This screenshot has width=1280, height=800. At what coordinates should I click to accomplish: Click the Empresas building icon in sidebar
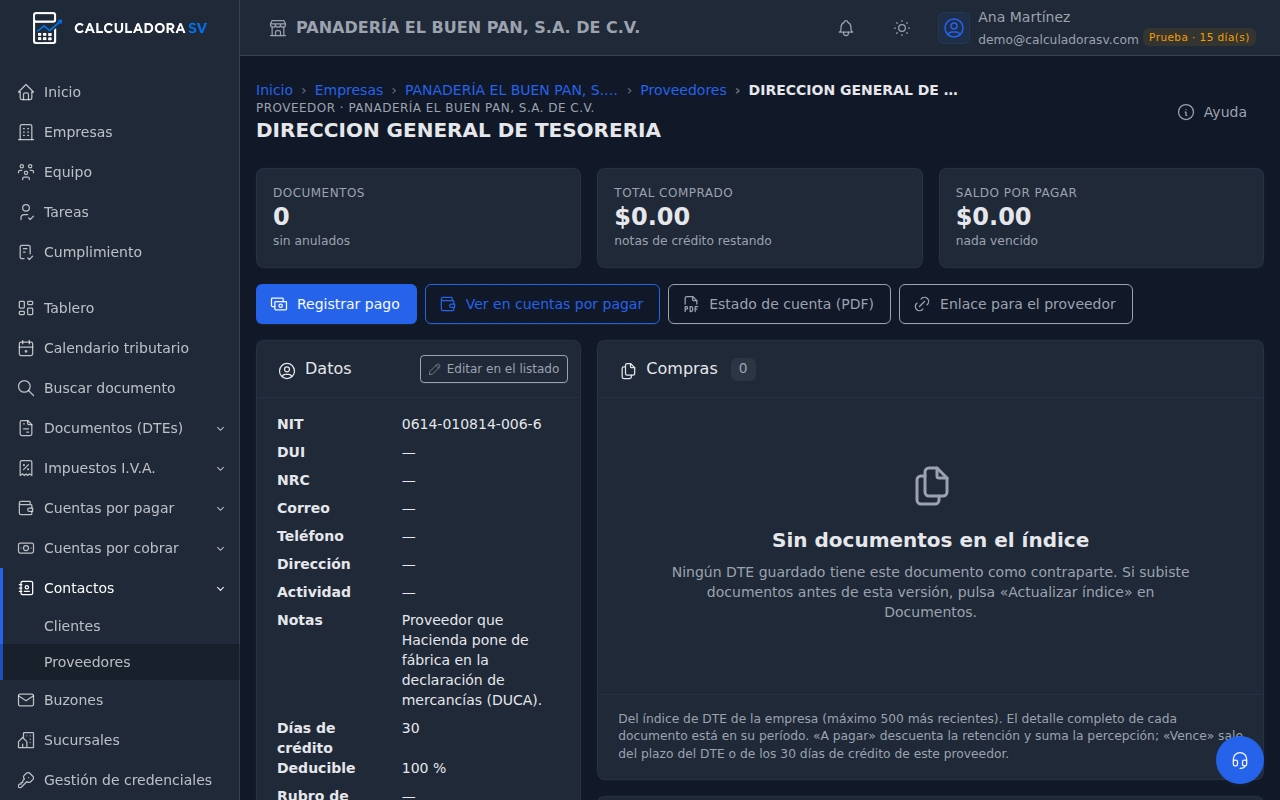pos(26,132)
